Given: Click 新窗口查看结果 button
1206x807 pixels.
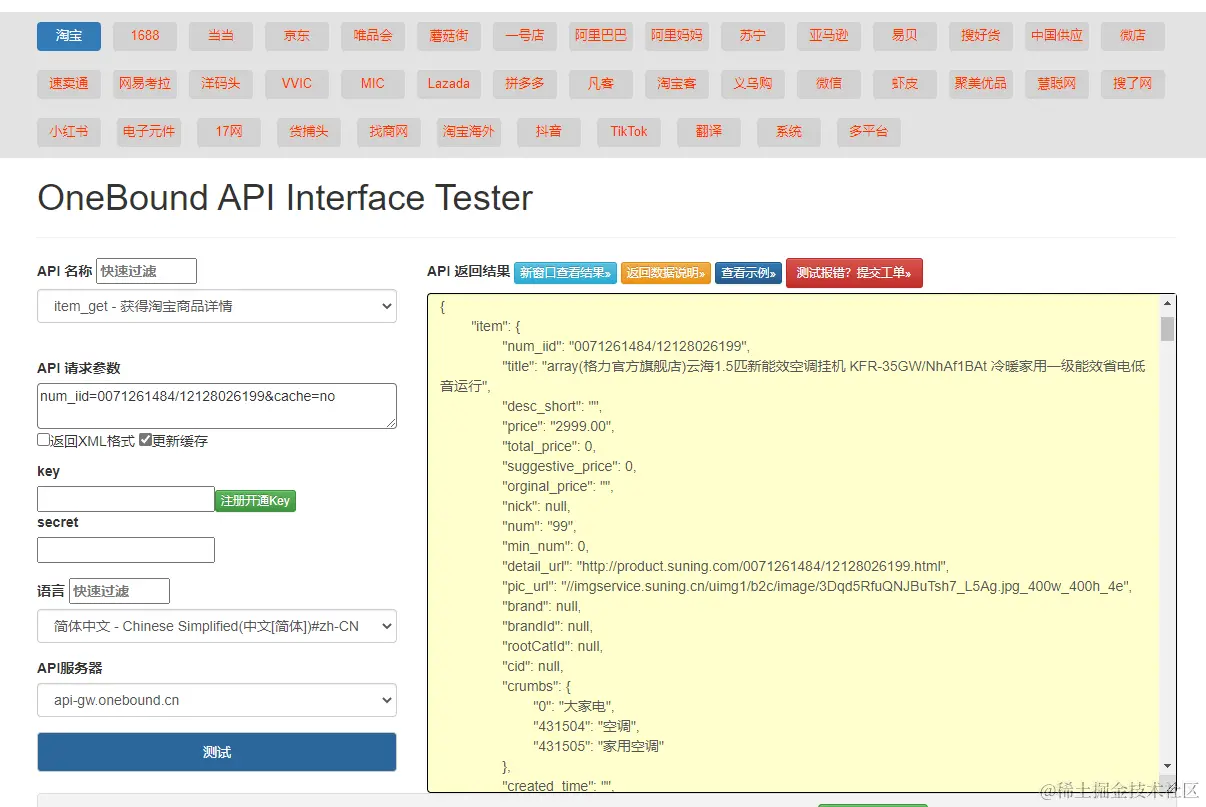Looking at the screenshot, I should [565, 273].
